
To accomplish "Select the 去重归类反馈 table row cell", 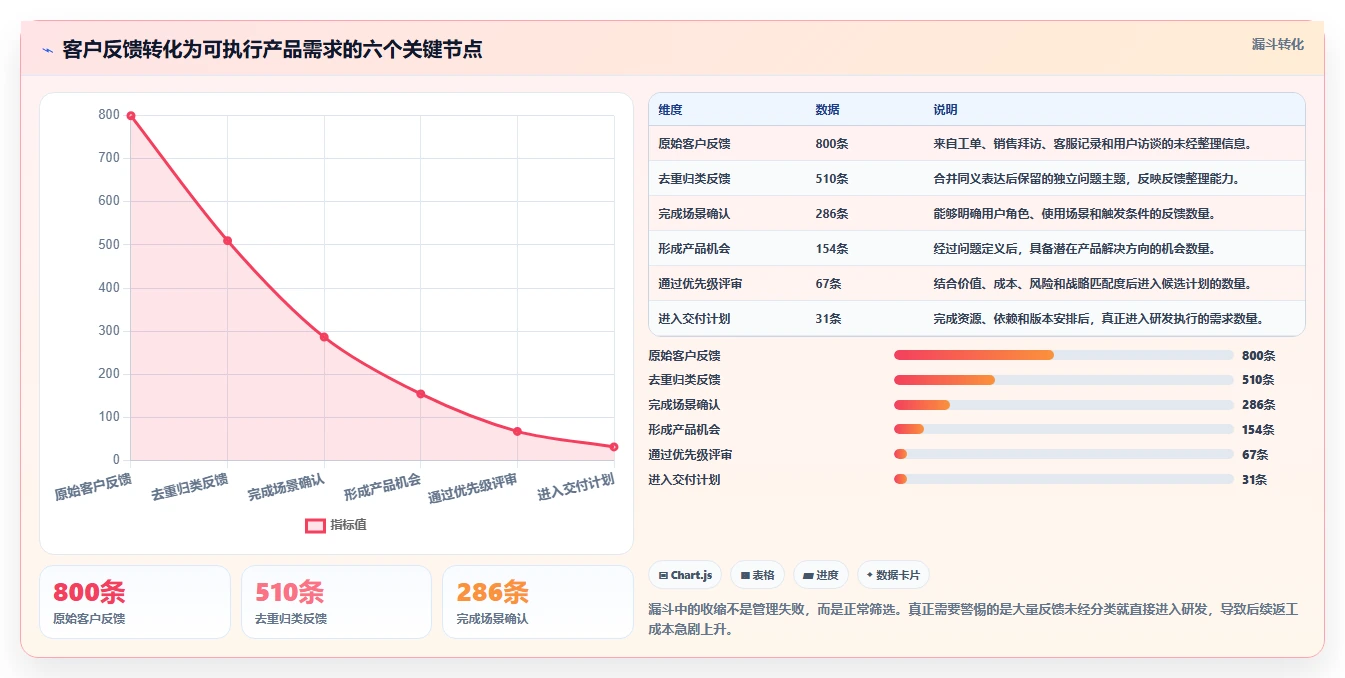I will 694,179.
